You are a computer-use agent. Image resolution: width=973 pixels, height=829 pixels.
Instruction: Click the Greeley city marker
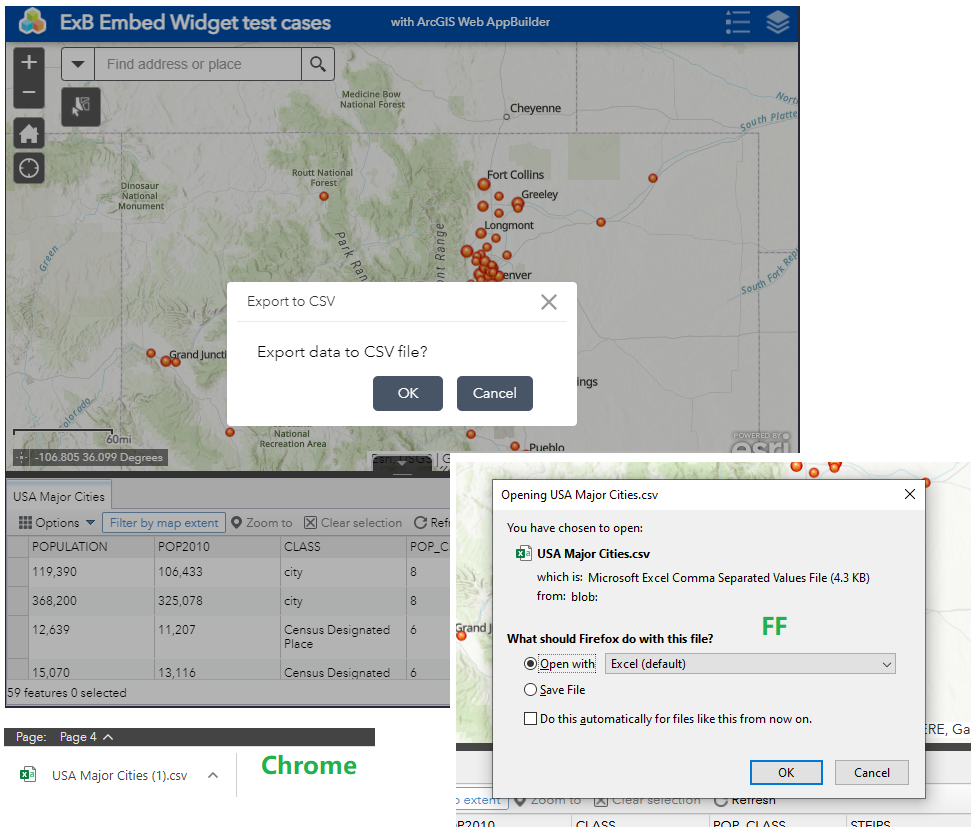pos(518,203)
